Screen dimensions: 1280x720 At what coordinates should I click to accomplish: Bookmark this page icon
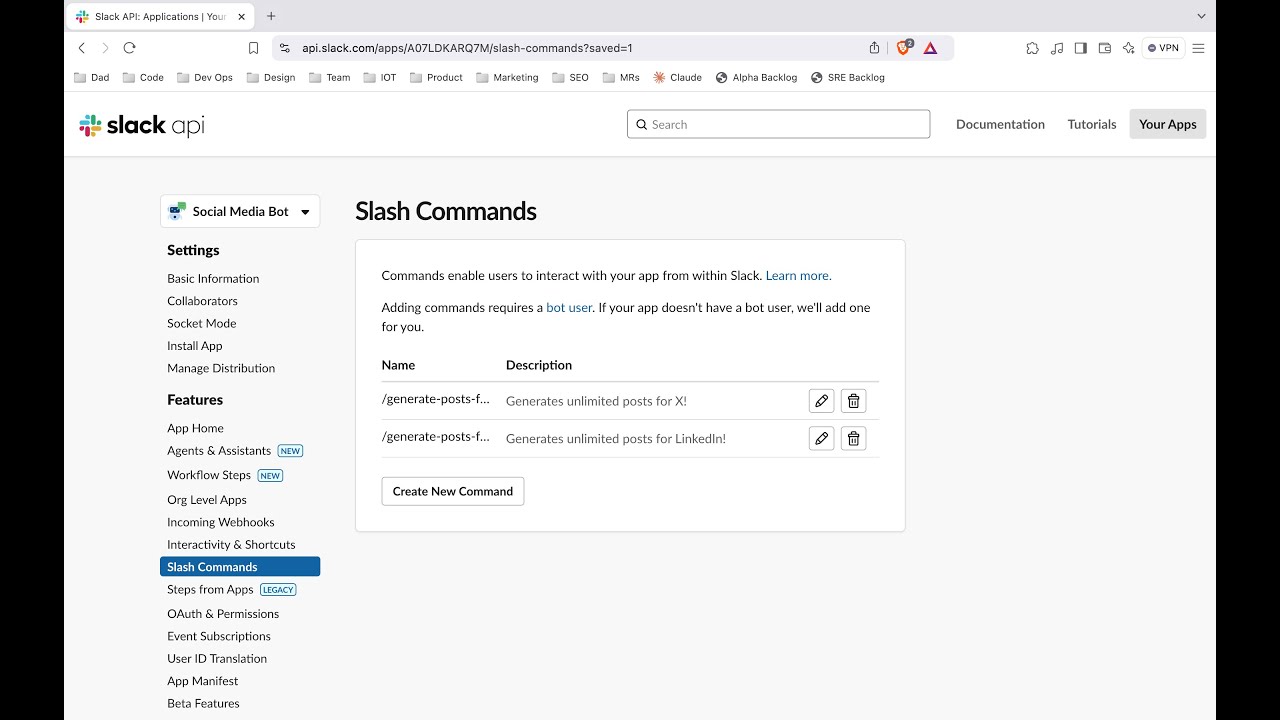(x=253, y=48)
